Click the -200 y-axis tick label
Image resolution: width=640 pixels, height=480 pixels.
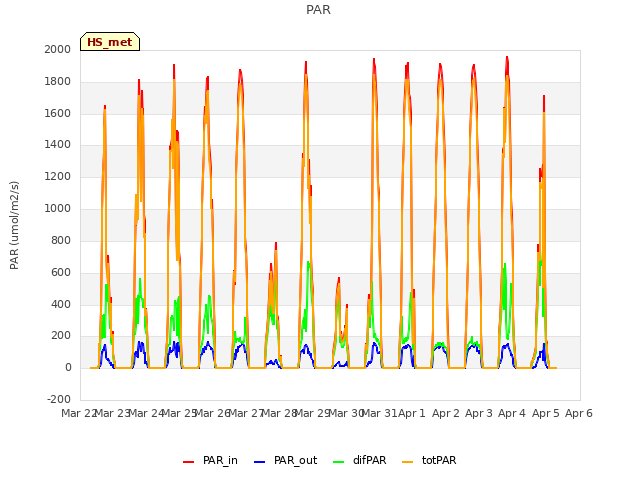(59, 399)
